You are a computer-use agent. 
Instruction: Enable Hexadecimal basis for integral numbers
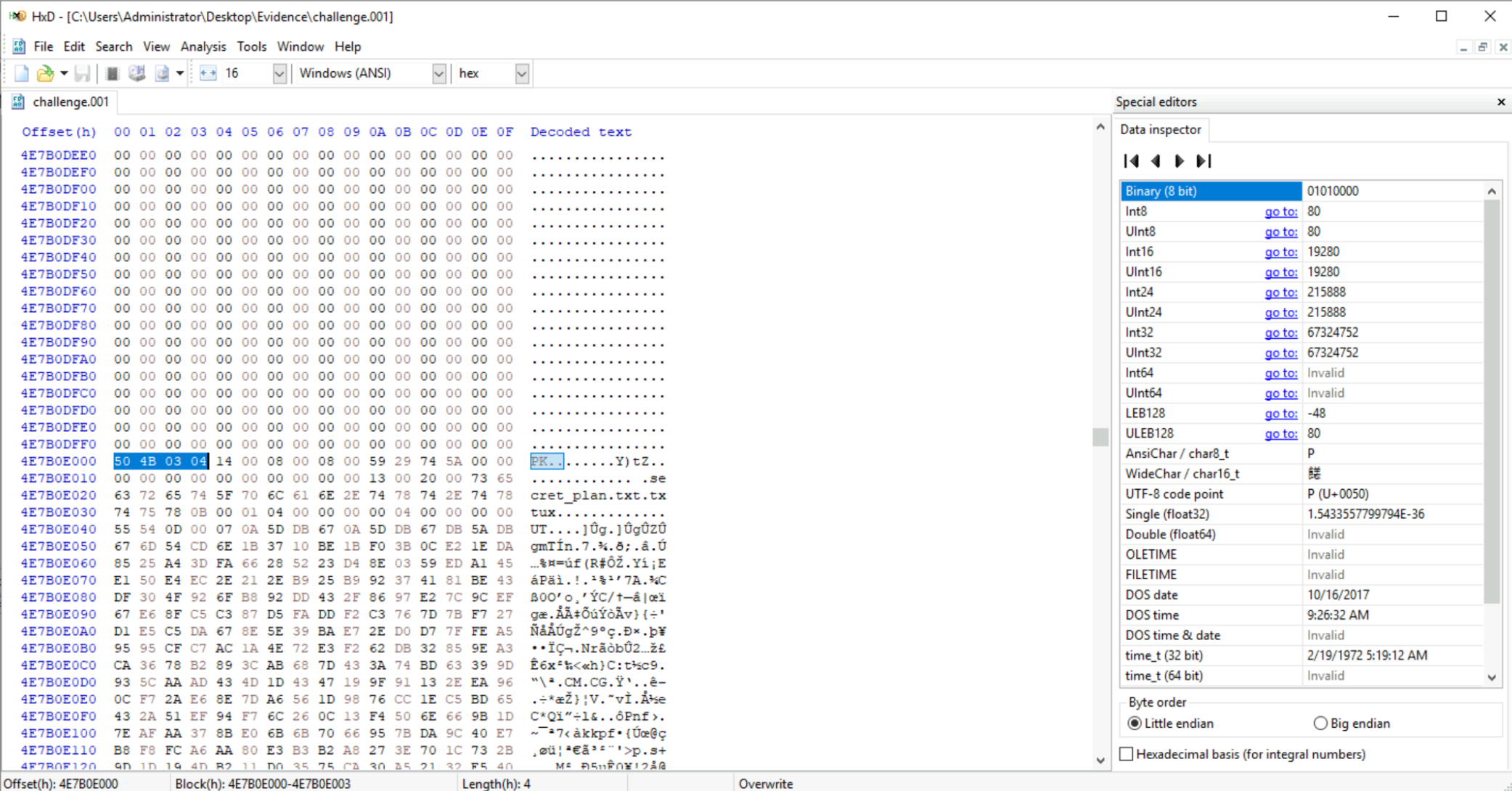coord(1127,754)
